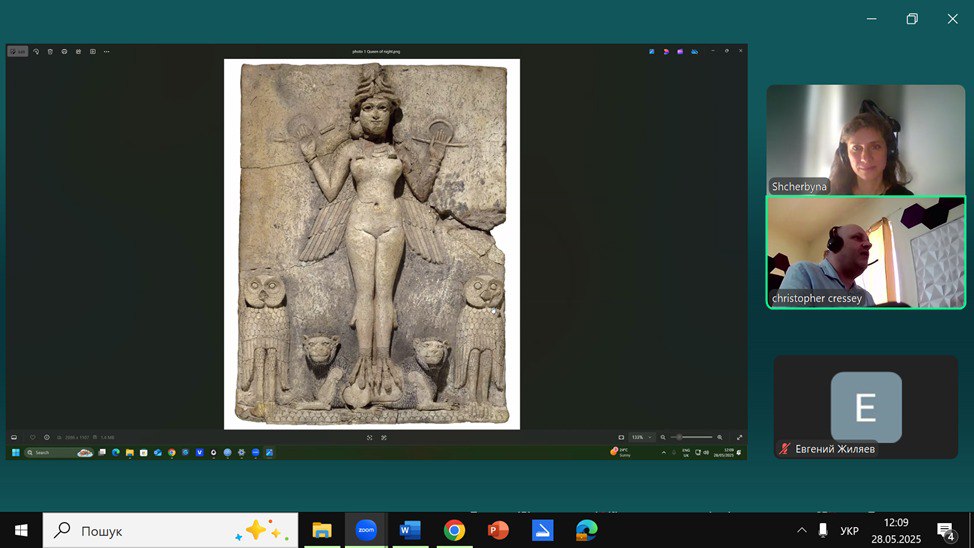Image resolution: width=974 pixels, height=548 pixels.
Task: Click the print icon in shared Photos toolbar
Action: (x=65, y=52)
